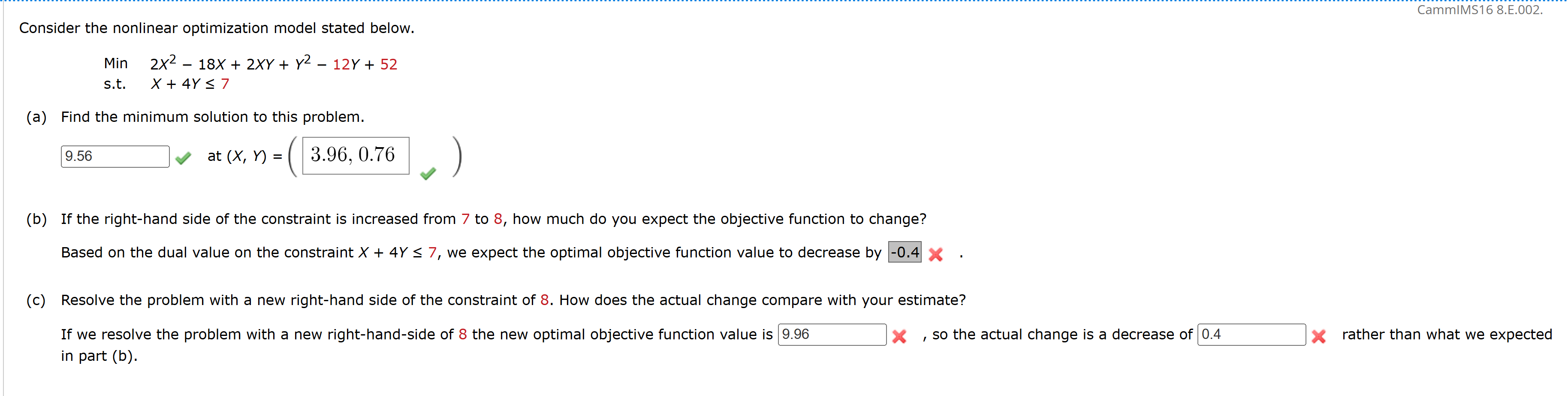Image resolution: width=1568 pixels, height=396 pixels.
Task: Open the answer box containing 9.96
Action: pos(832,335)
